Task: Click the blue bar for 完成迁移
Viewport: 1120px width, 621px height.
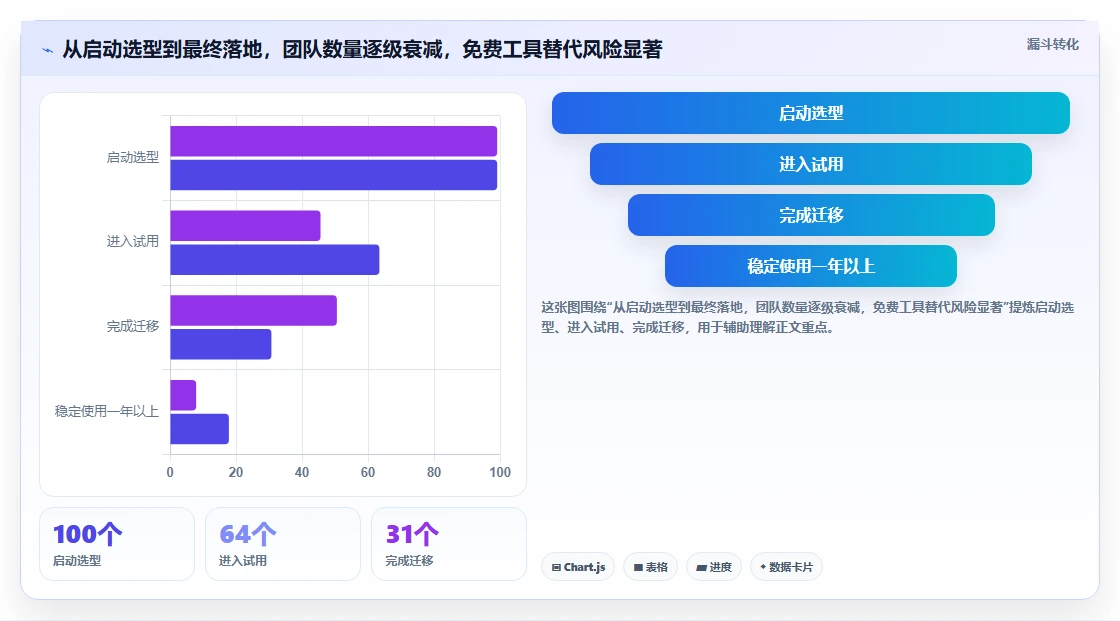Action: (x=221, y=344)
